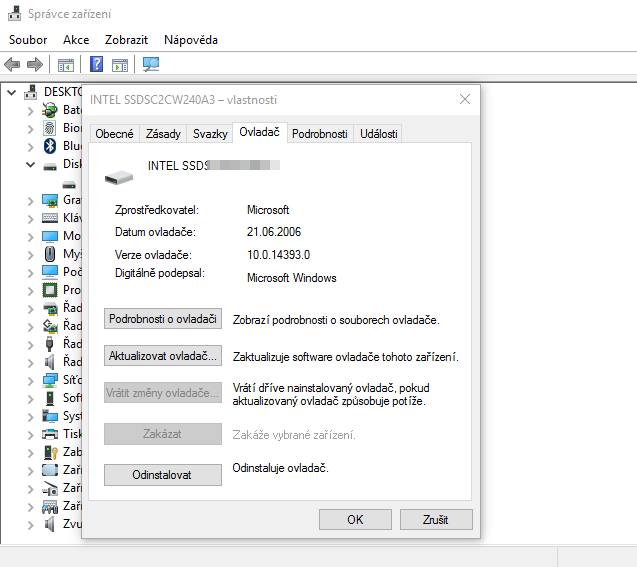Switch to the Obecné tab

(x=114, y=134)
